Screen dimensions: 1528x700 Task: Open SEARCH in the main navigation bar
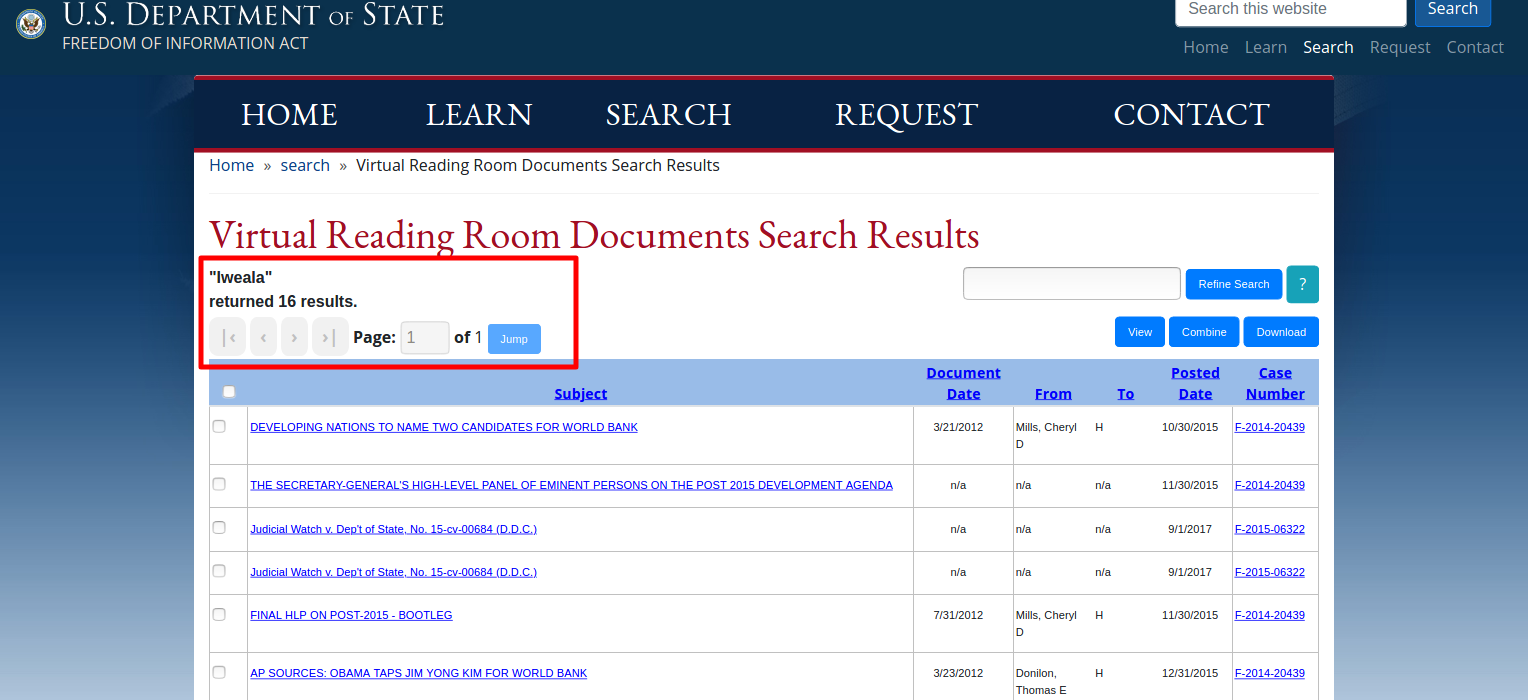669,115
